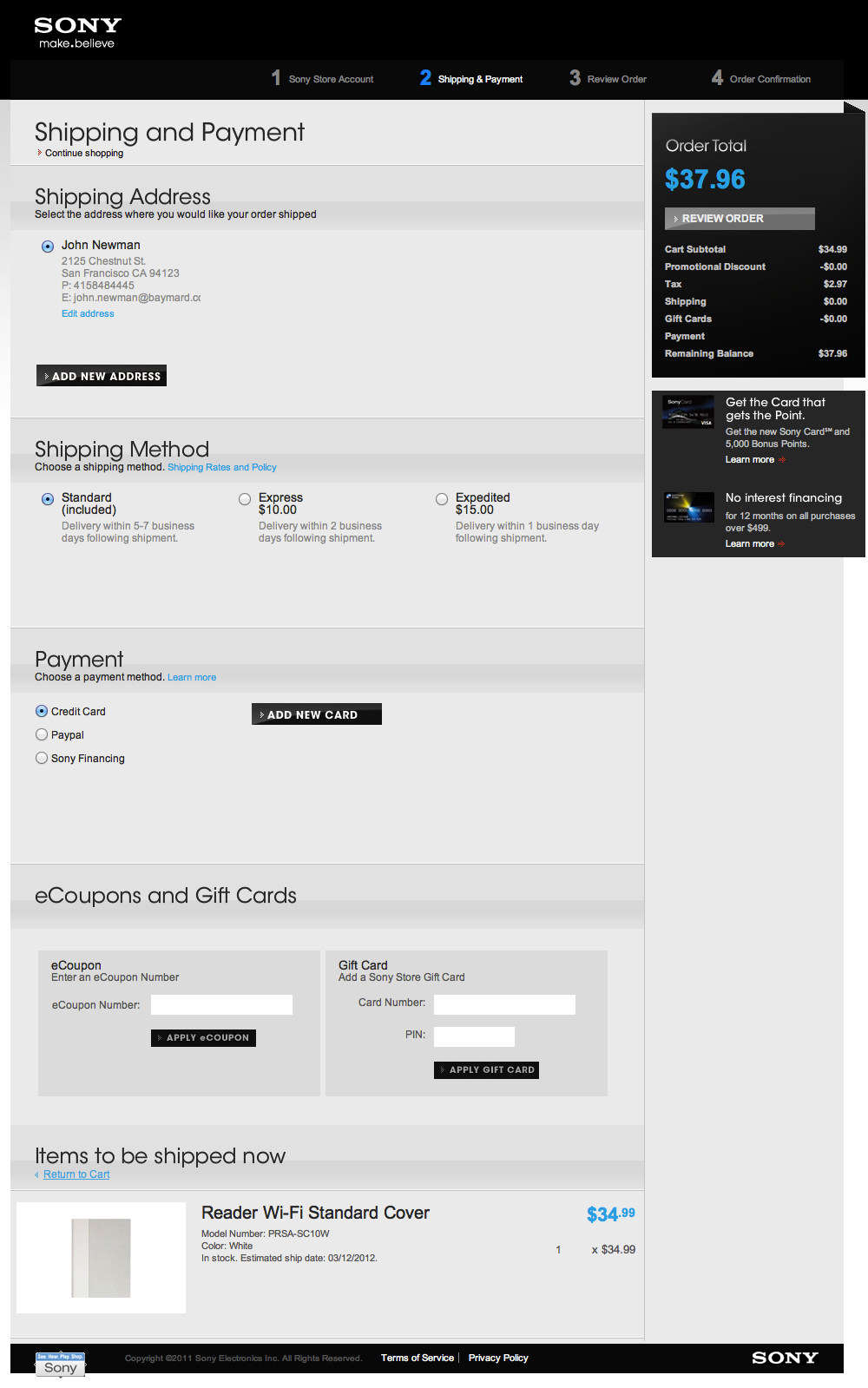Select John Newman shipping address
The width and height of the screenshot is (868, 1388).
click(48, 247)
